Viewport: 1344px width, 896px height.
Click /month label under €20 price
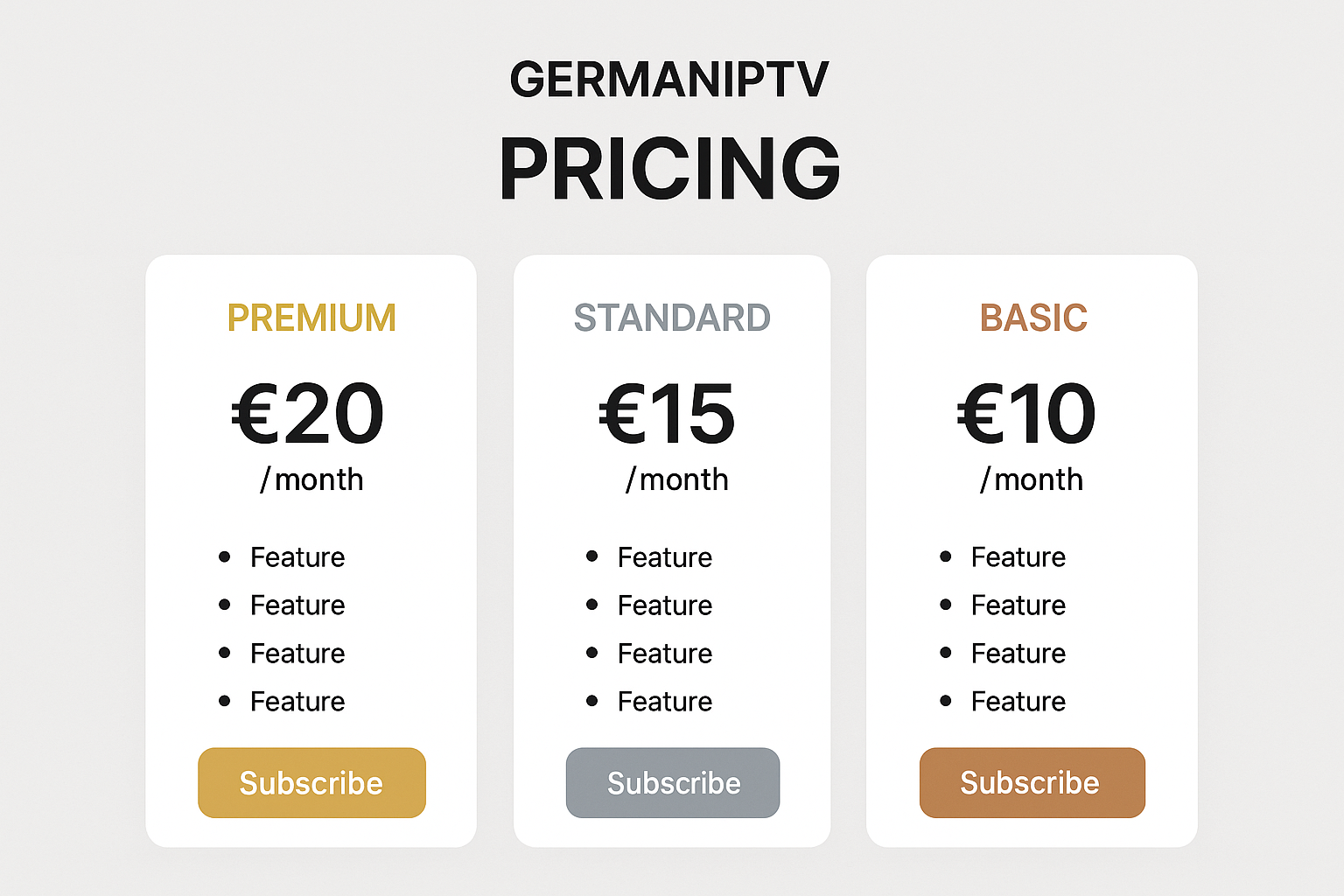[x=311, y=479]
